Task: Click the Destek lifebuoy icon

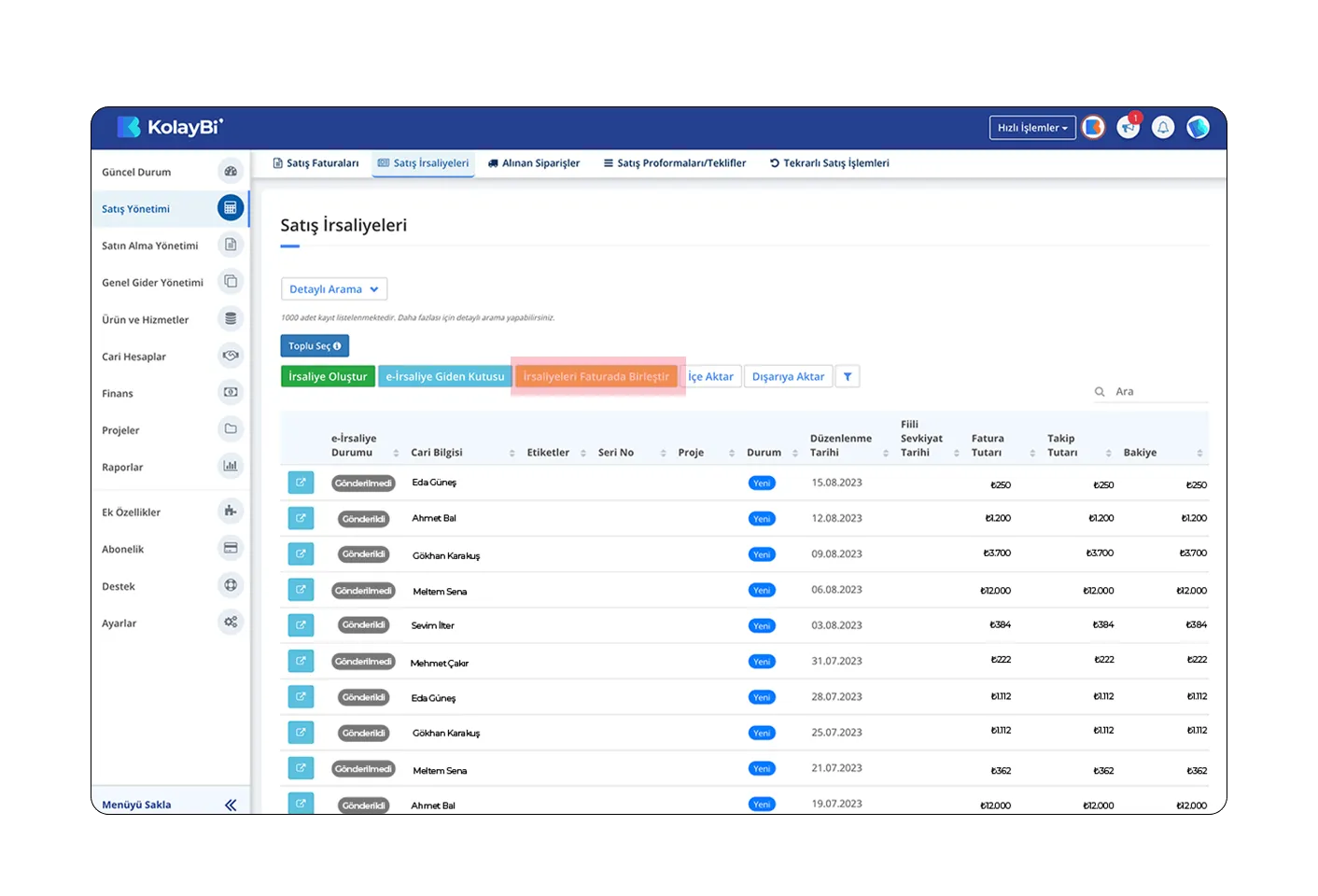Action: (x=231, y=585)
